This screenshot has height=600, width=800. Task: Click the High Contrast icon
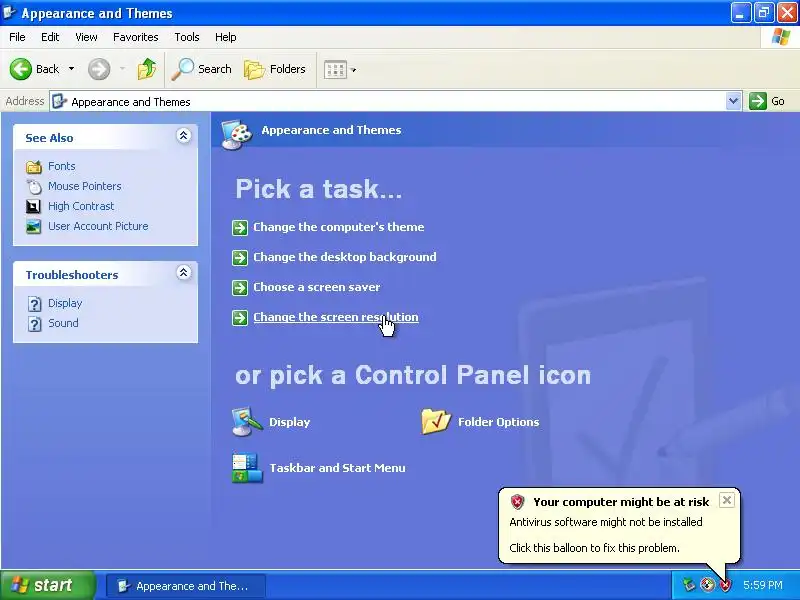click(33, 207)
